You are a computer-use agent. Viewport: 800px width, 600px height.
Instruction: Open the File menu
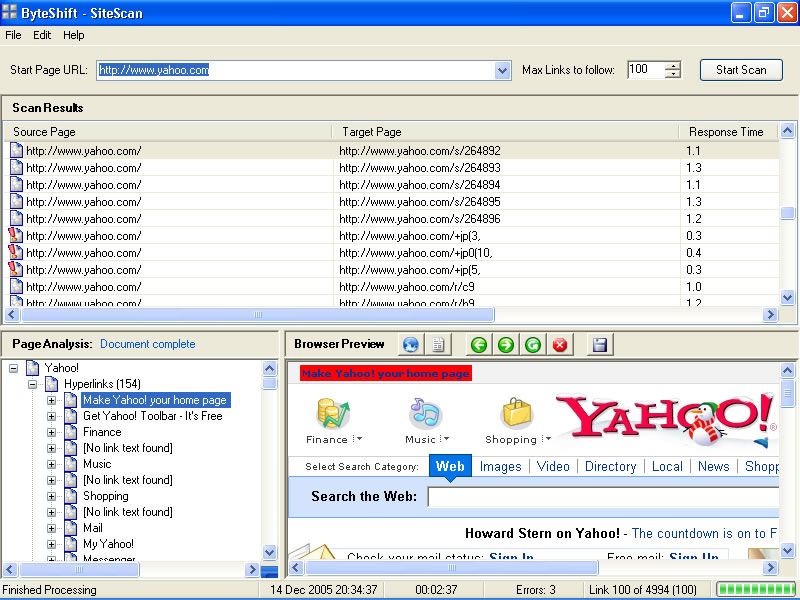tap(13, 35)
